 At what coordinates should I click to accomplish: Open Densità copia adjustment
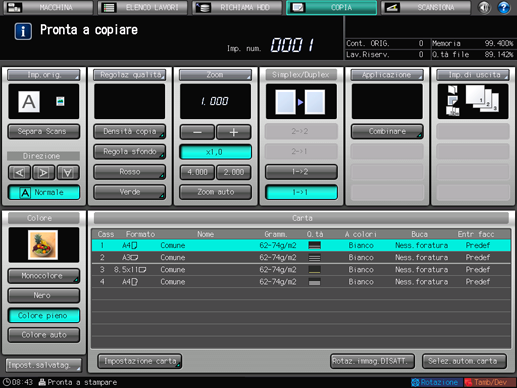130,131
